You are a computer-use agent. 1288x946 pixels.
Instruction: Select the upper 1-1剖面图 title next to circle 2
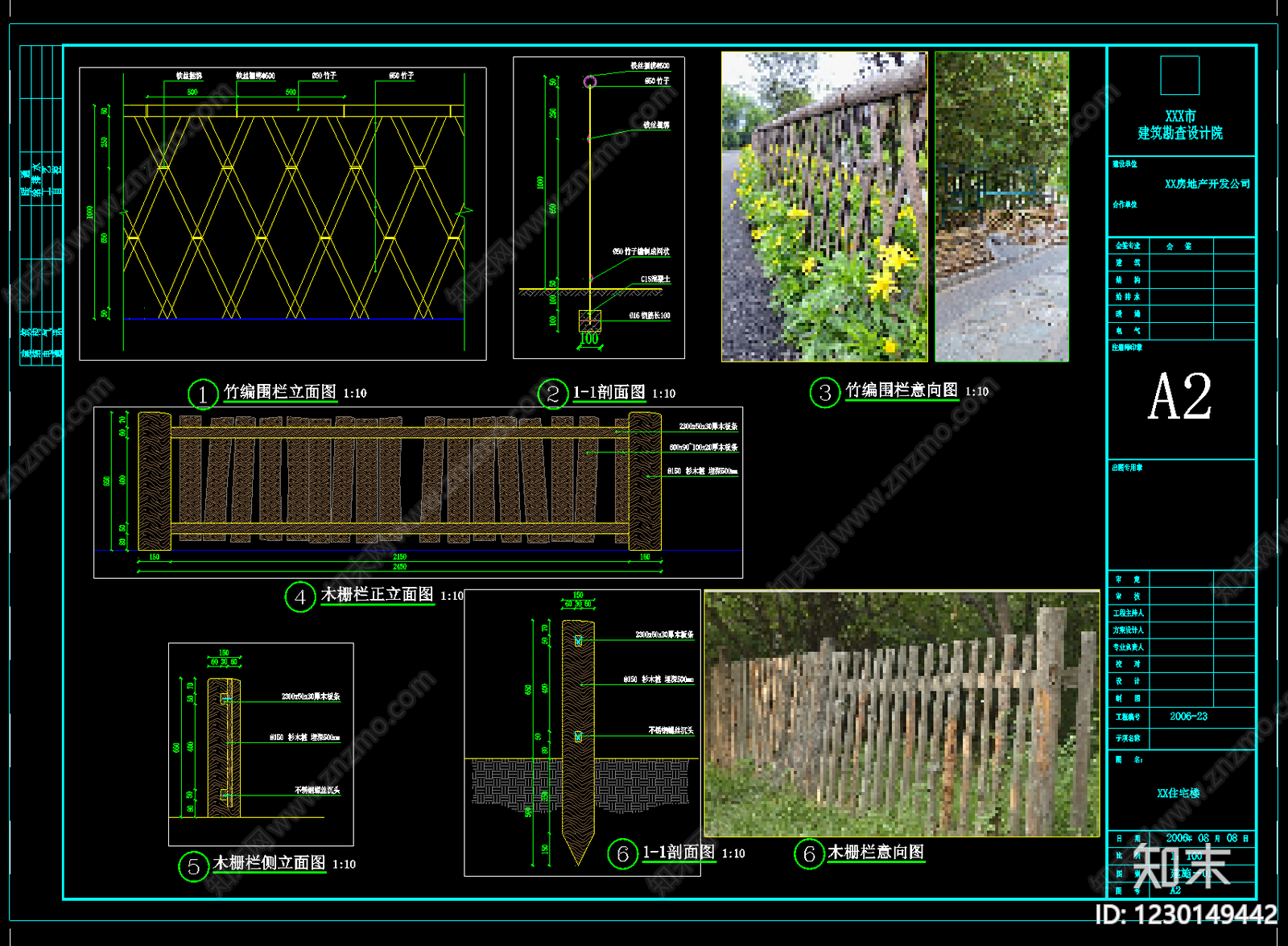coord(609,392)
